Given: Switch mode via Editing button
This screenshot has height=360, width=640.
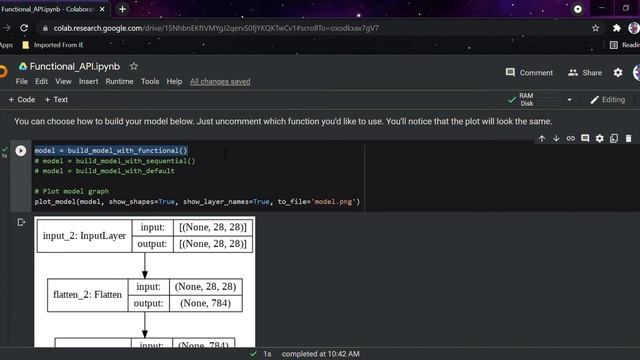Looking at the screenshot, I should [607, 100].
